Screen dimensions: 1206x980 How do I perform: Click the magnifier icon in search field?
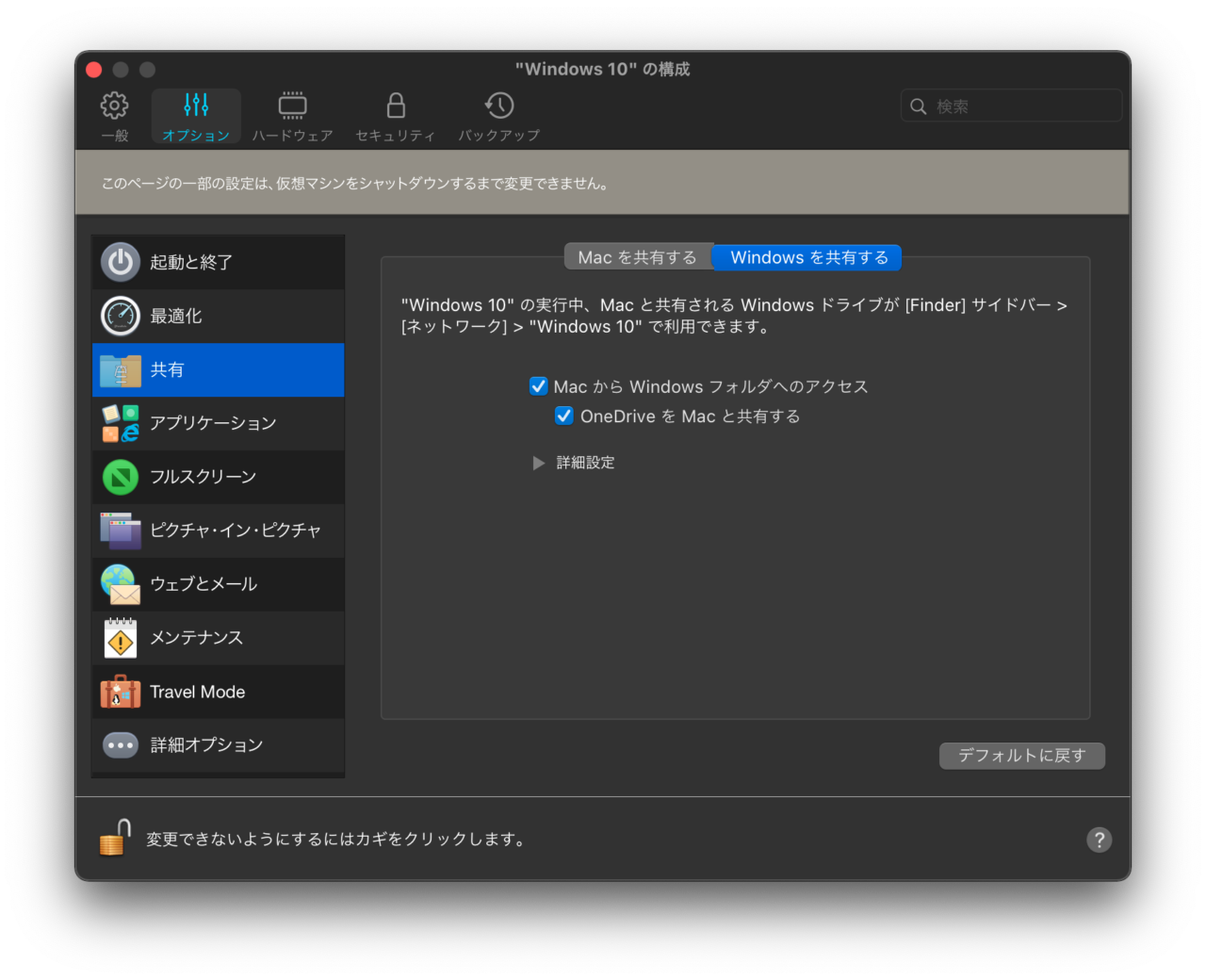919,106
